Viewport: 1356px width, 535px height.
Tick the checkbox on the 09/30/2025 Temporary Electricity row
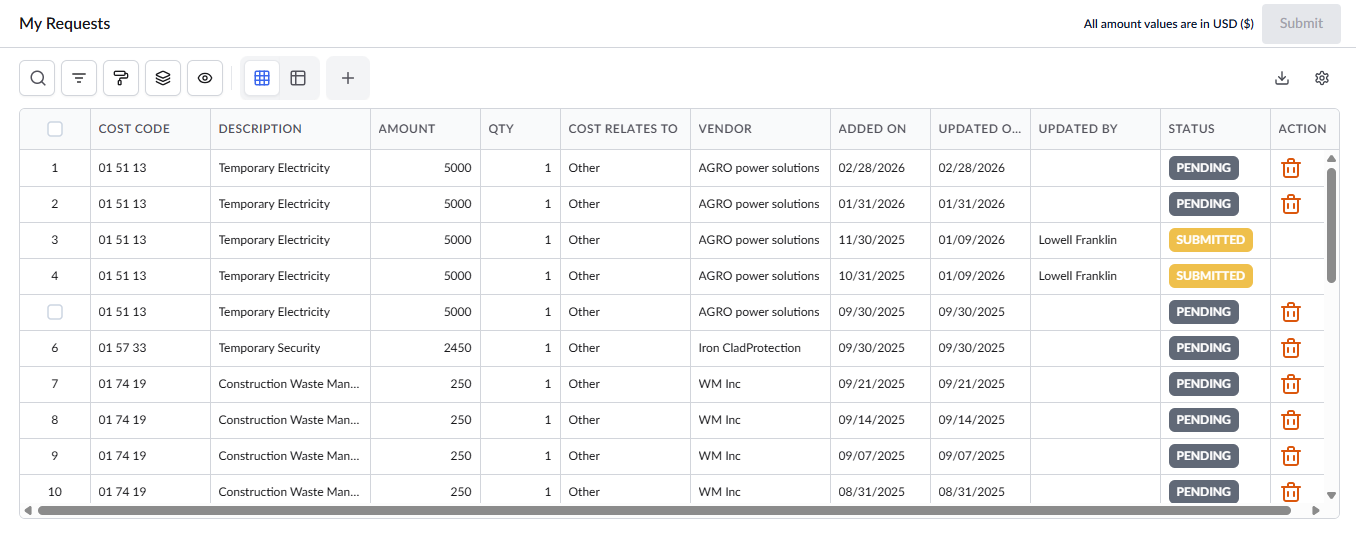point(55,312)
